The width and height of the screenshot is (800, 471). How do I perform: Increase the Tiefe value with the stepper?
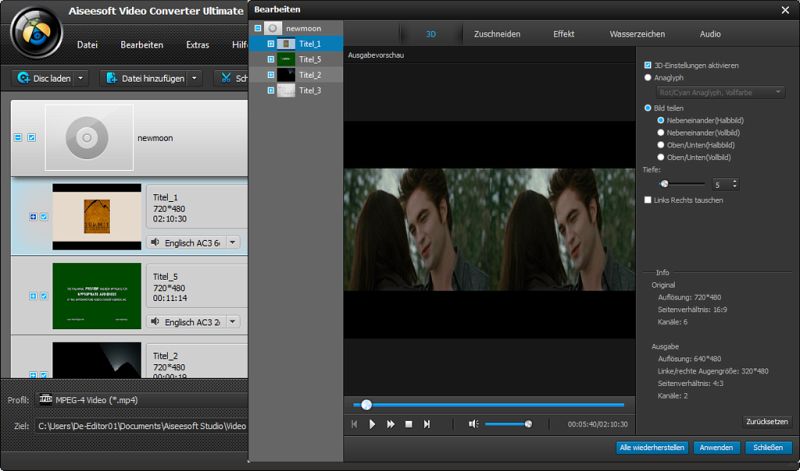tap(735, 181)
